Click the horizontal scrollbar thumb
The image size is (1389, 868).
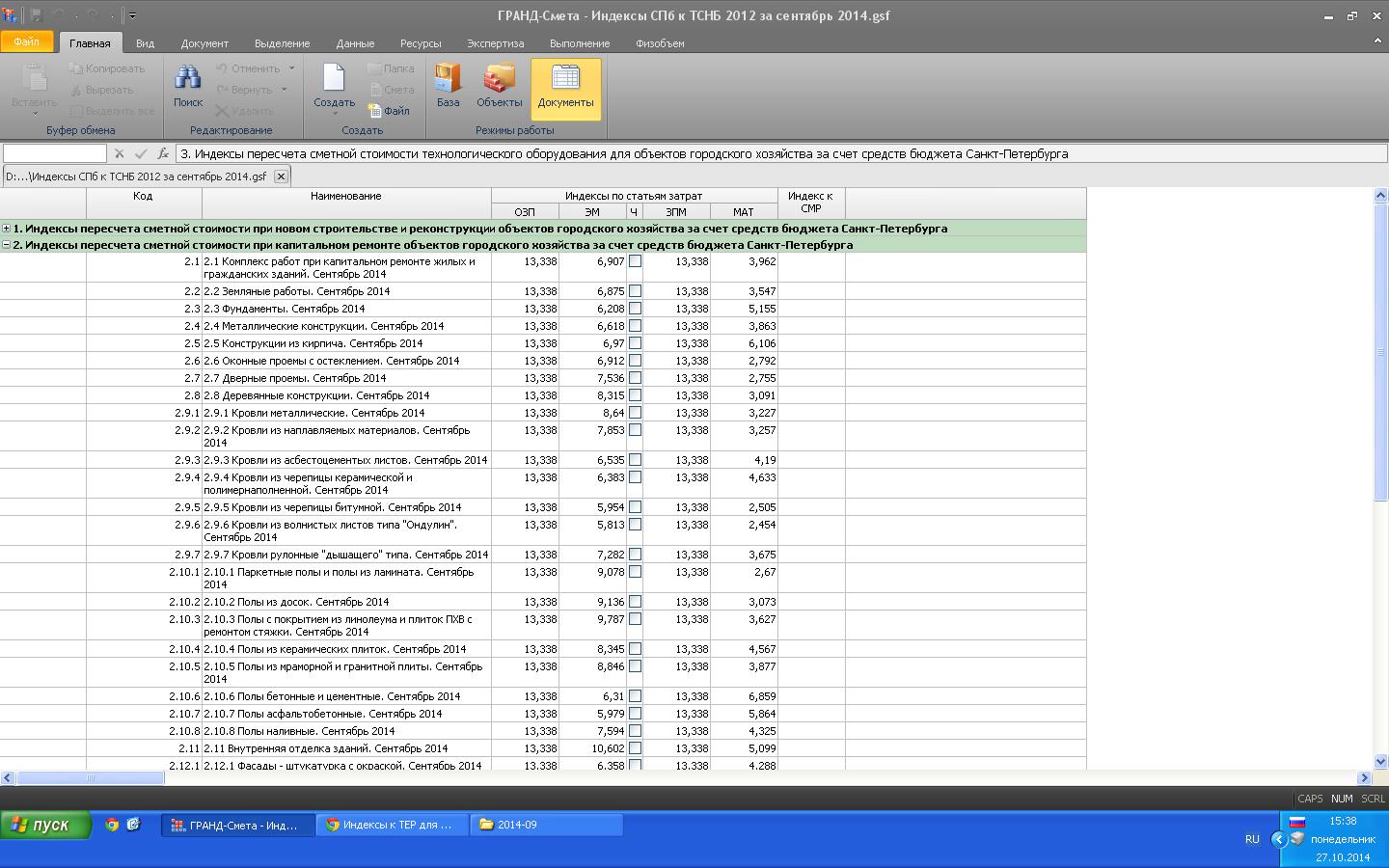pos(92,778)
